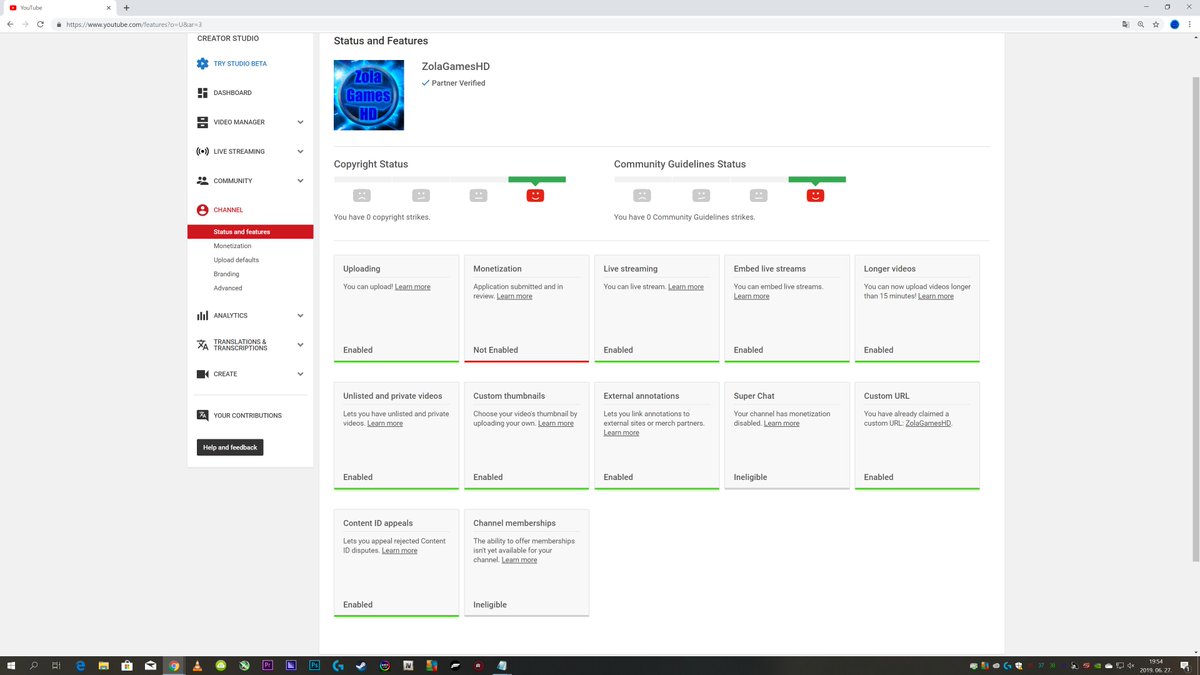The height and width of the screenshot is (675, 1200).
Task: Click the Analytics bar chart icon
Action: [203, 315]
